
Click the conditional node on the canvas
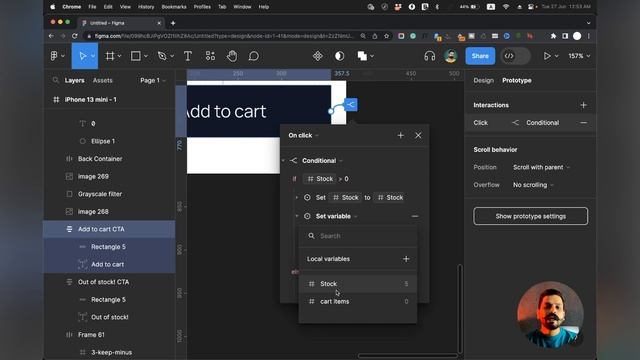(x=351, y=104)
